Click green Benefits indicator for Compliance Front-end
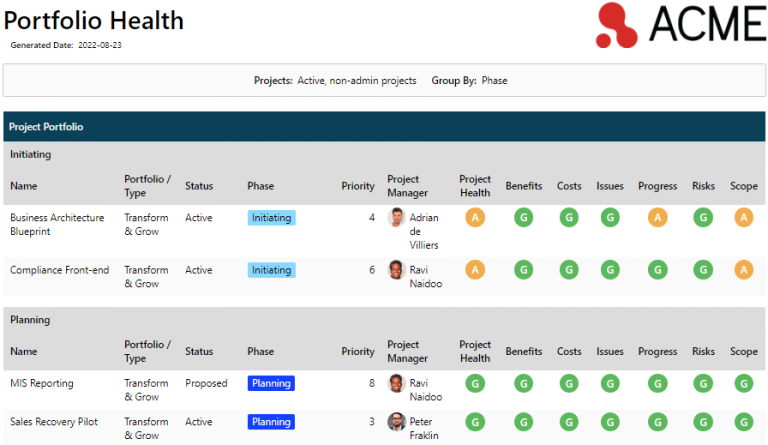768x445 pixels. (523, 269)
